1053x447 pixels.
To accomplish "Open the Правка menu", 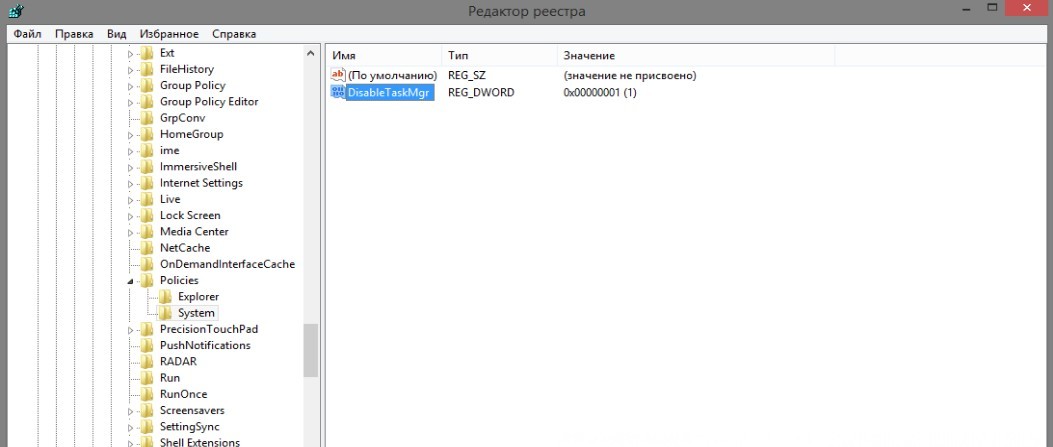I will (74, 34).
